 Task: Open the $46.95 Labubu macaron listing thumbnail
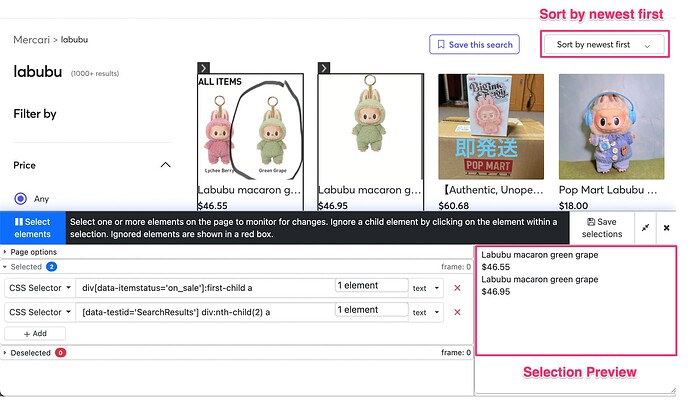(371, 127)
